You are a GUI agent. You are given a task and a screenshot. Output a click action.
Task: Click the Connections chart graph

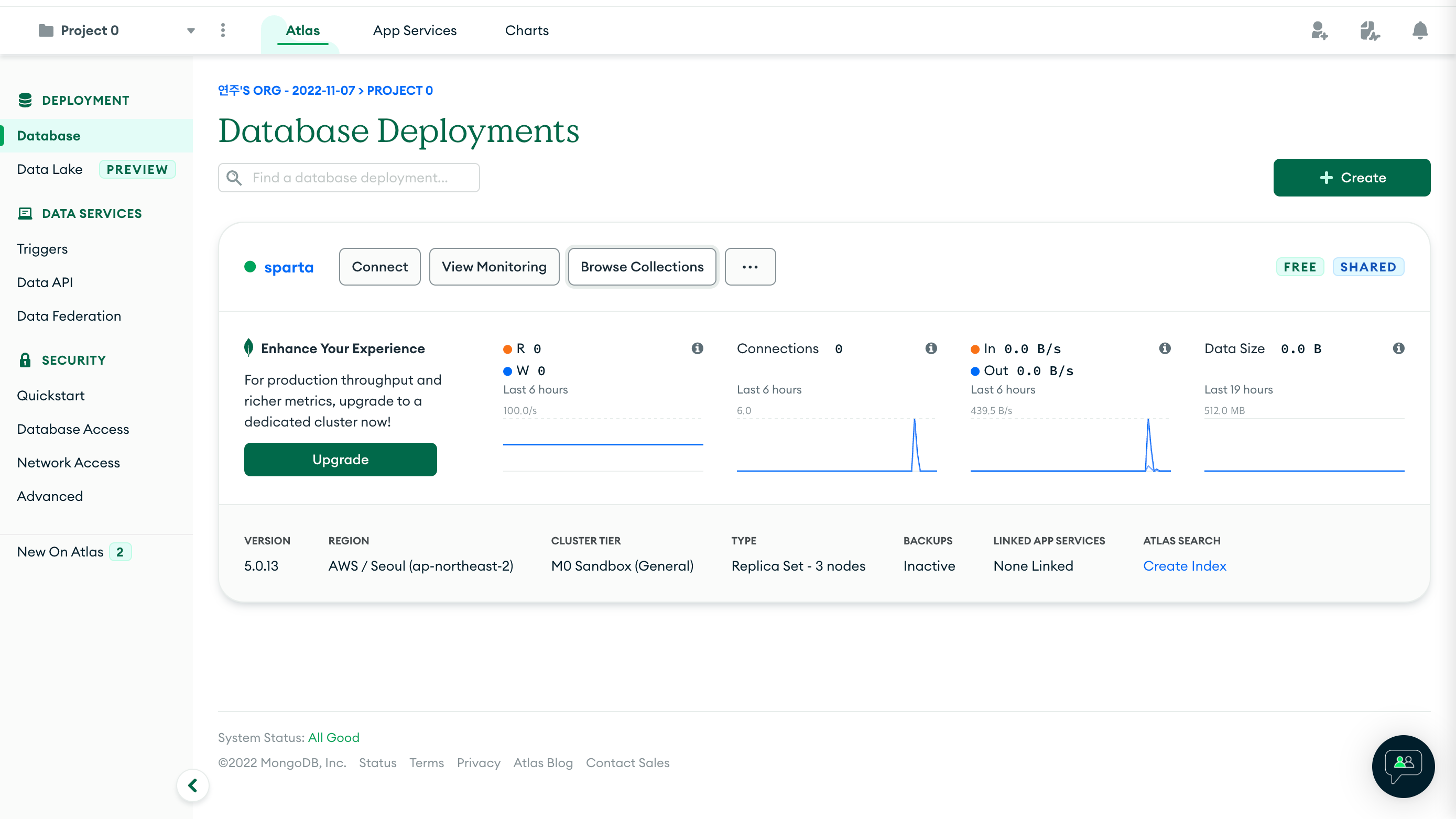pyautogui.click(x=836, y=445)
